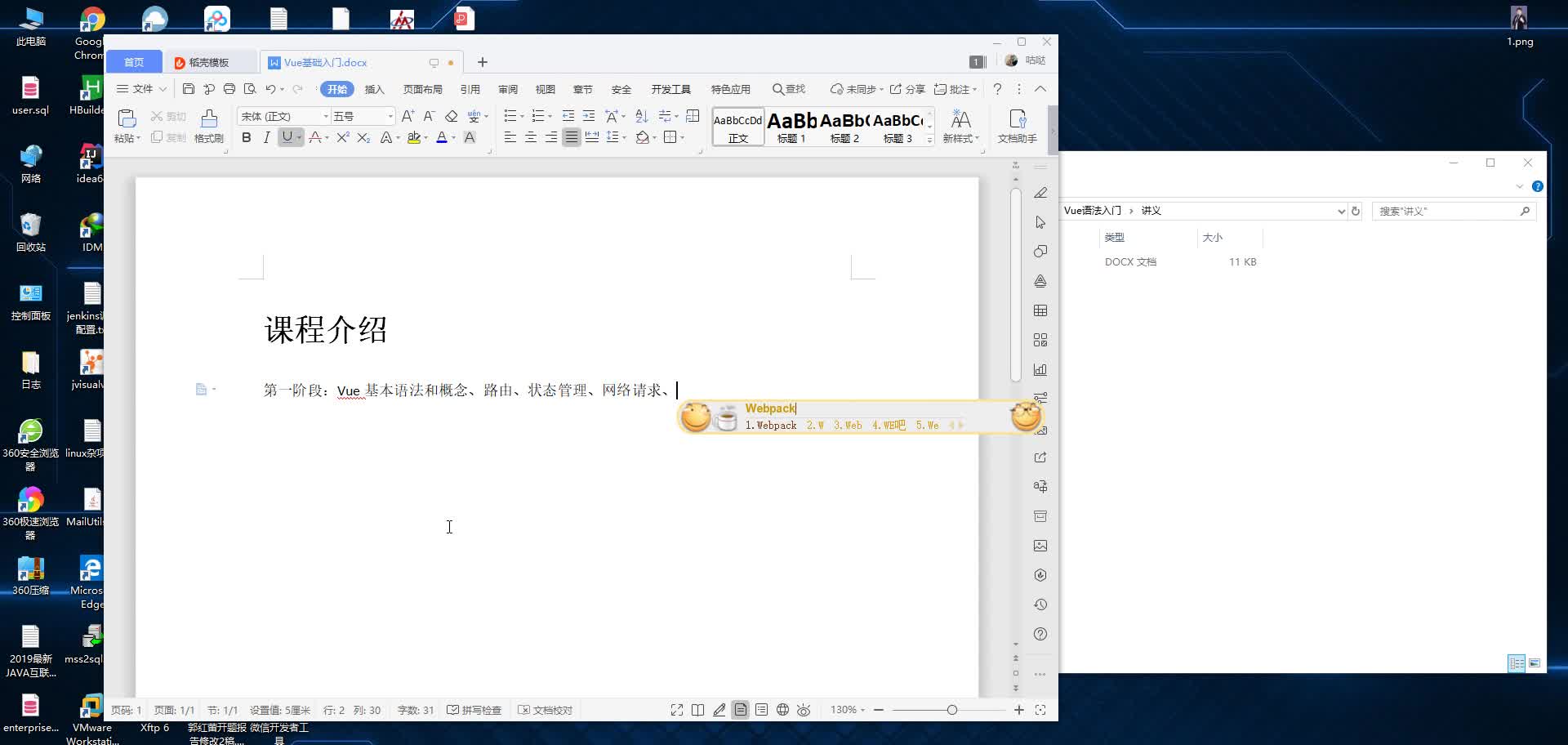Click sidebar chart statistics icon
1568x745 pixels.
(1040, 369)
